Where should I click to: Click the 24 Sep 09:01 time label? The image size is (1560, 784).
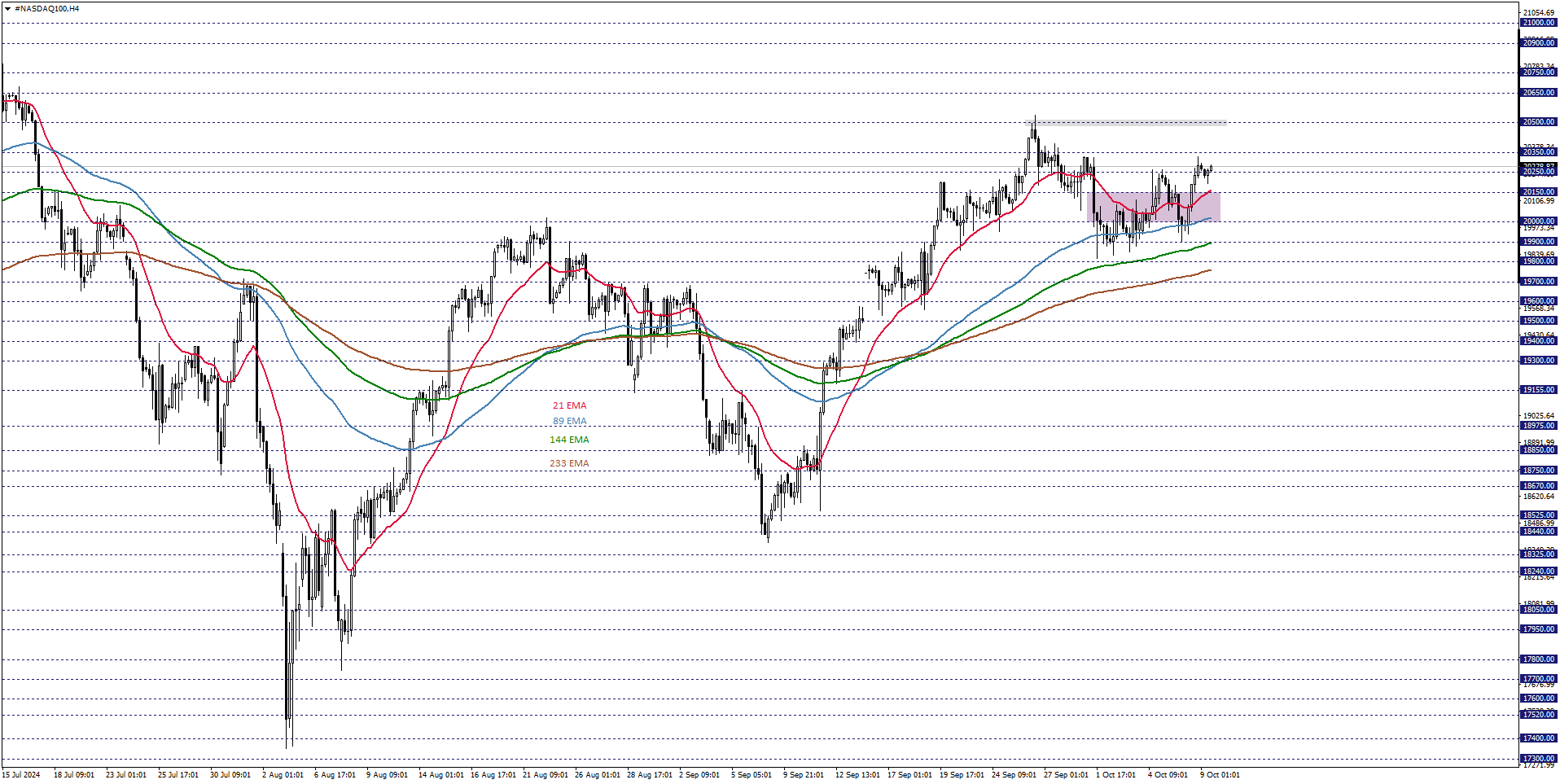click(1014, 775)
